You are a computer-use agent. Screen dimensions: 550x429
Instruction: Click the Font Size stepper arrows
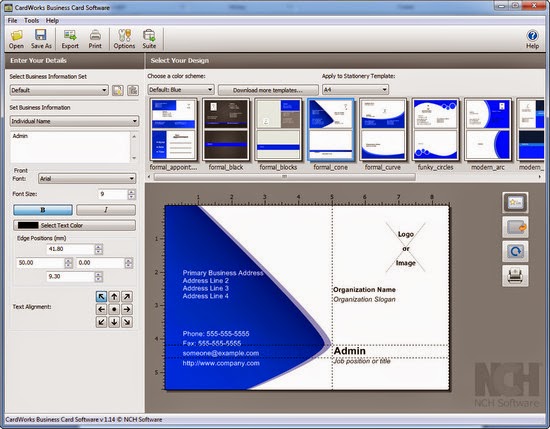pyautogui.click(x=132, y=194)
